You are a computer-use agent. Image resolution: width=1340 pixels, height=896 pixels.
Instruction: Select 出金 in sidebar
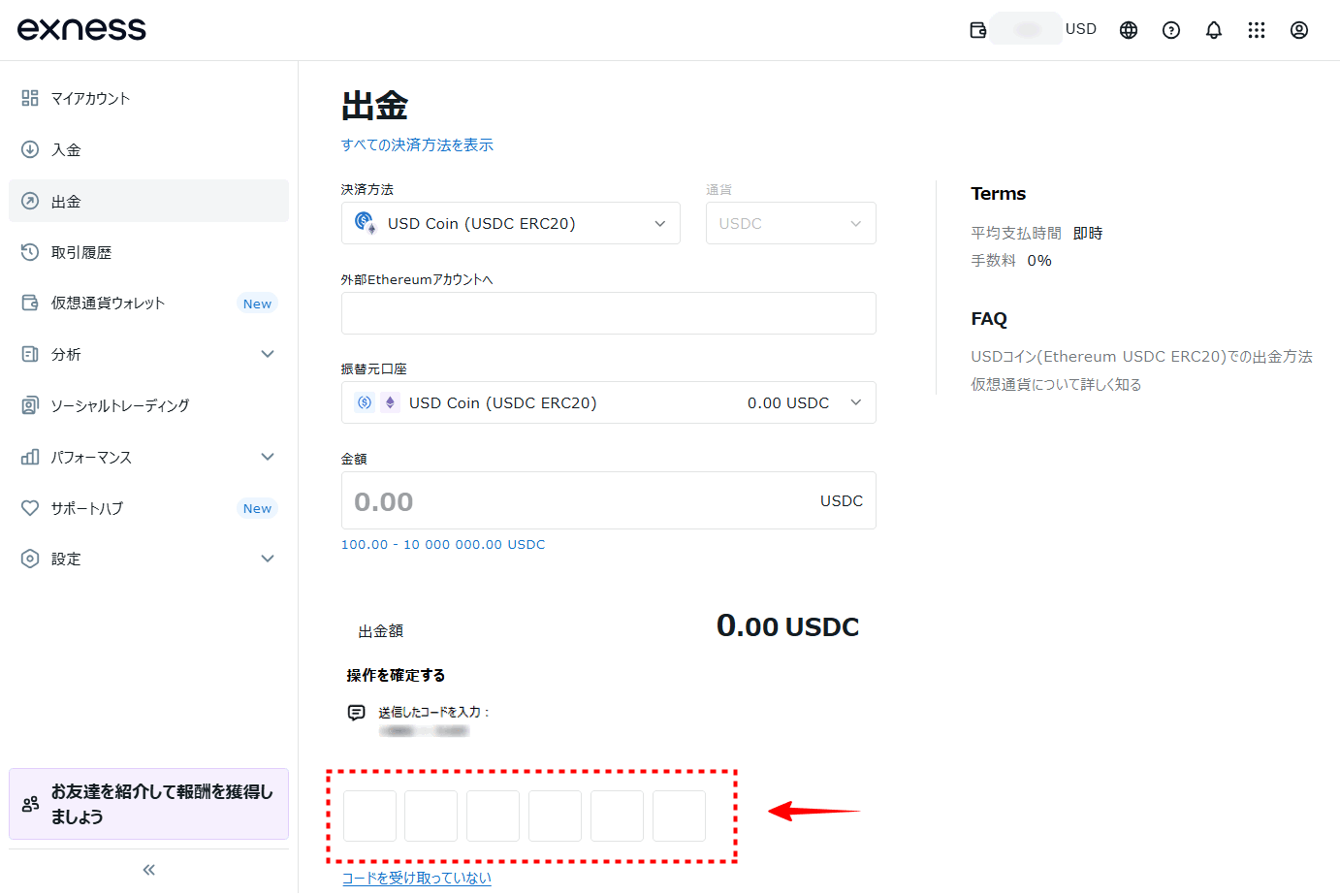tap(148, 201)
